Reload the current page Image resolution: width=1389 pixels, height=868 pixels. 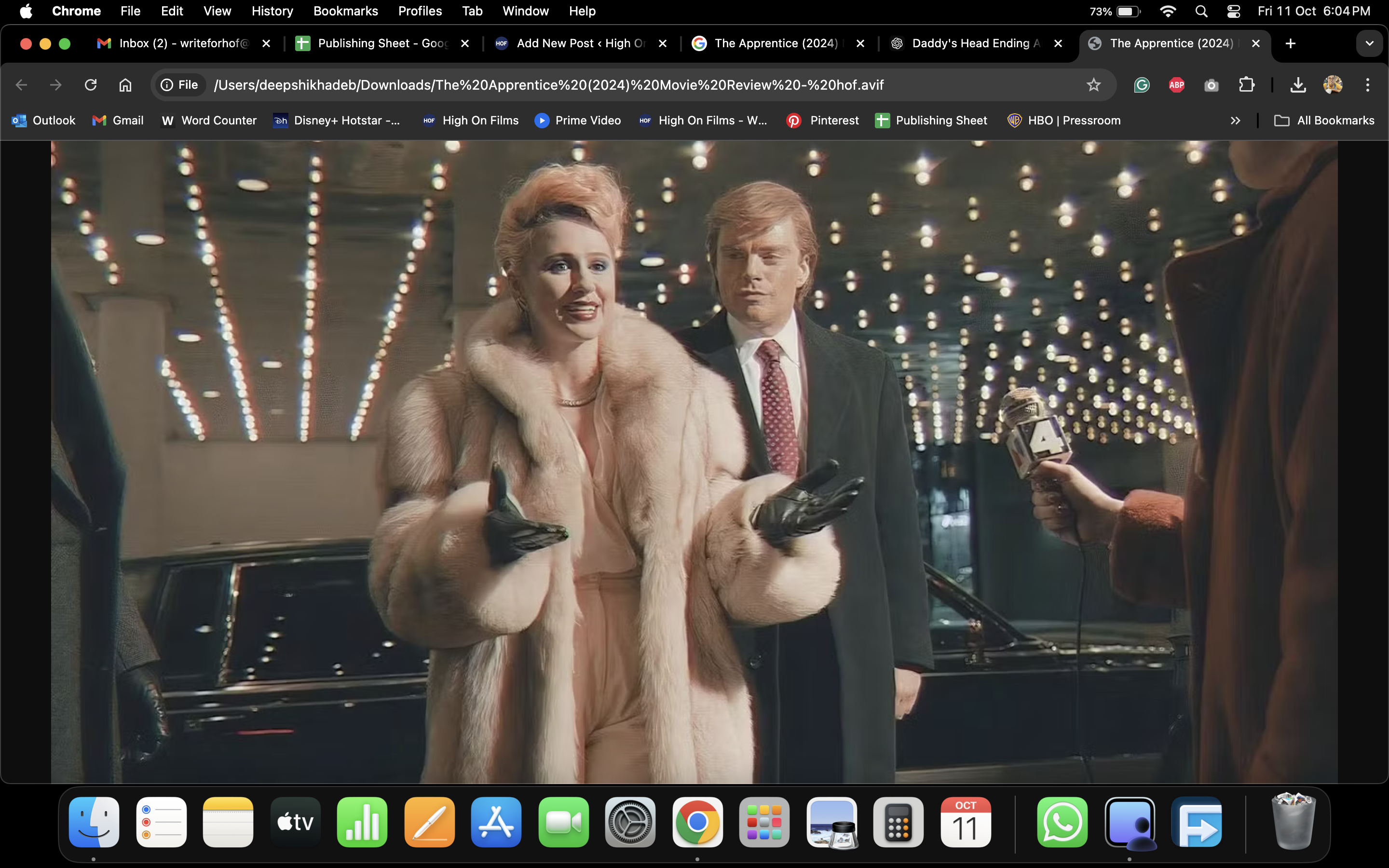pyautogui.click(x=91, y=85)
